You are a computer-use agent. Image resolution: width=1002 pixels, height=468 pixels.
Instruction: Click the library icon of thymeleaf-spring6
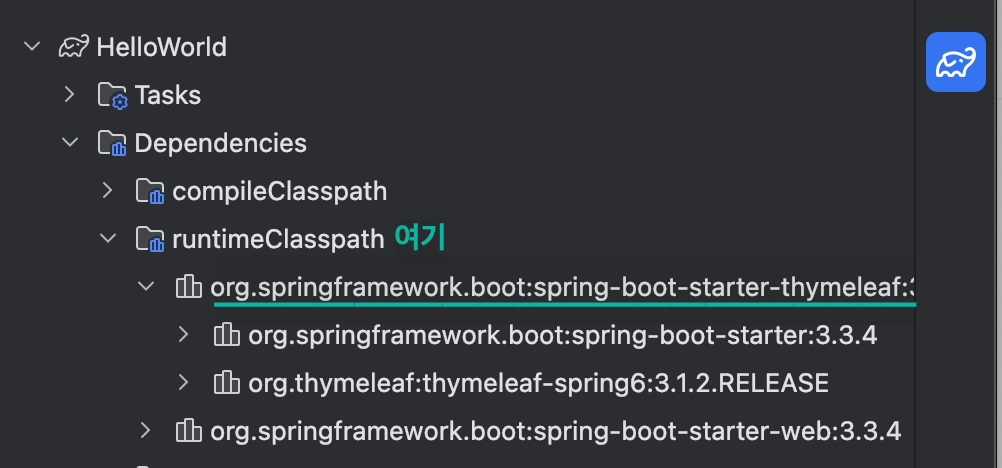226,382
